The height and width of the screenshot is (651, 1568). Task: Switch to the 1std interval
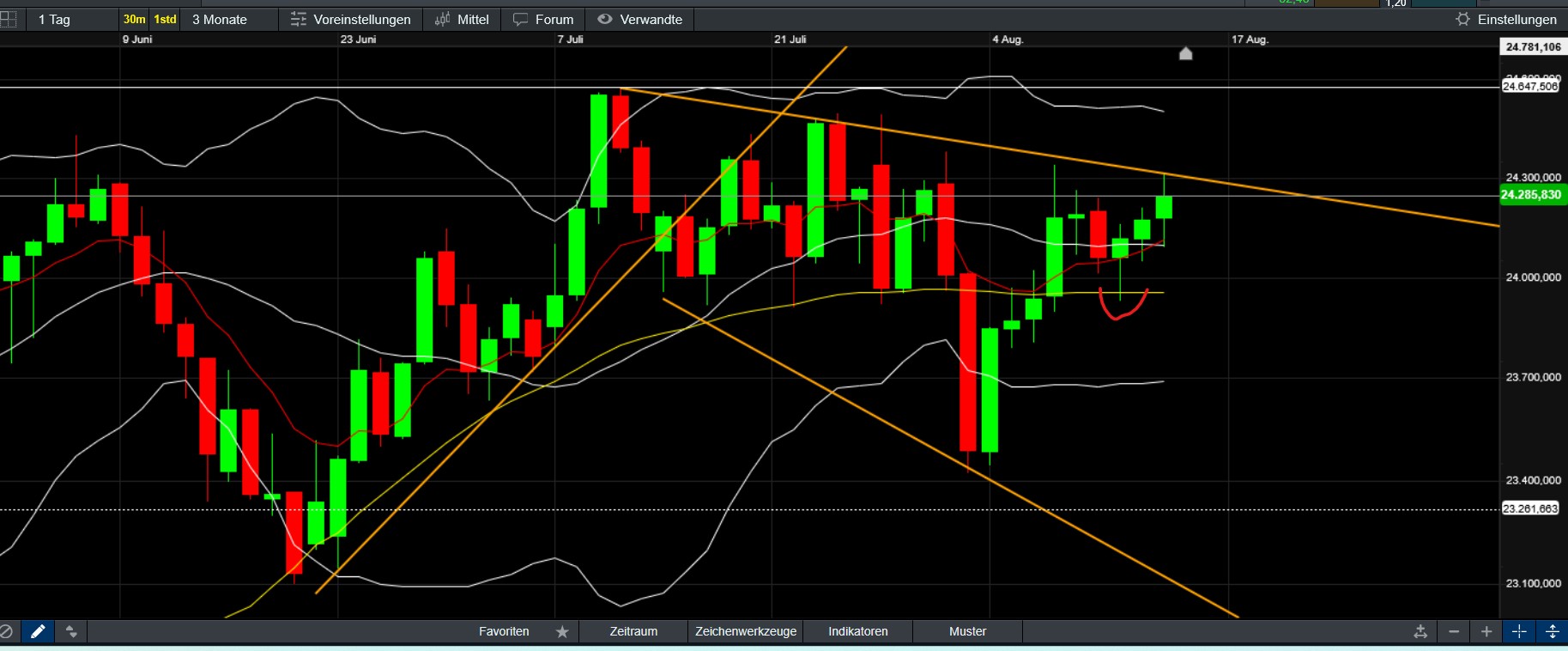coord(165,19)
